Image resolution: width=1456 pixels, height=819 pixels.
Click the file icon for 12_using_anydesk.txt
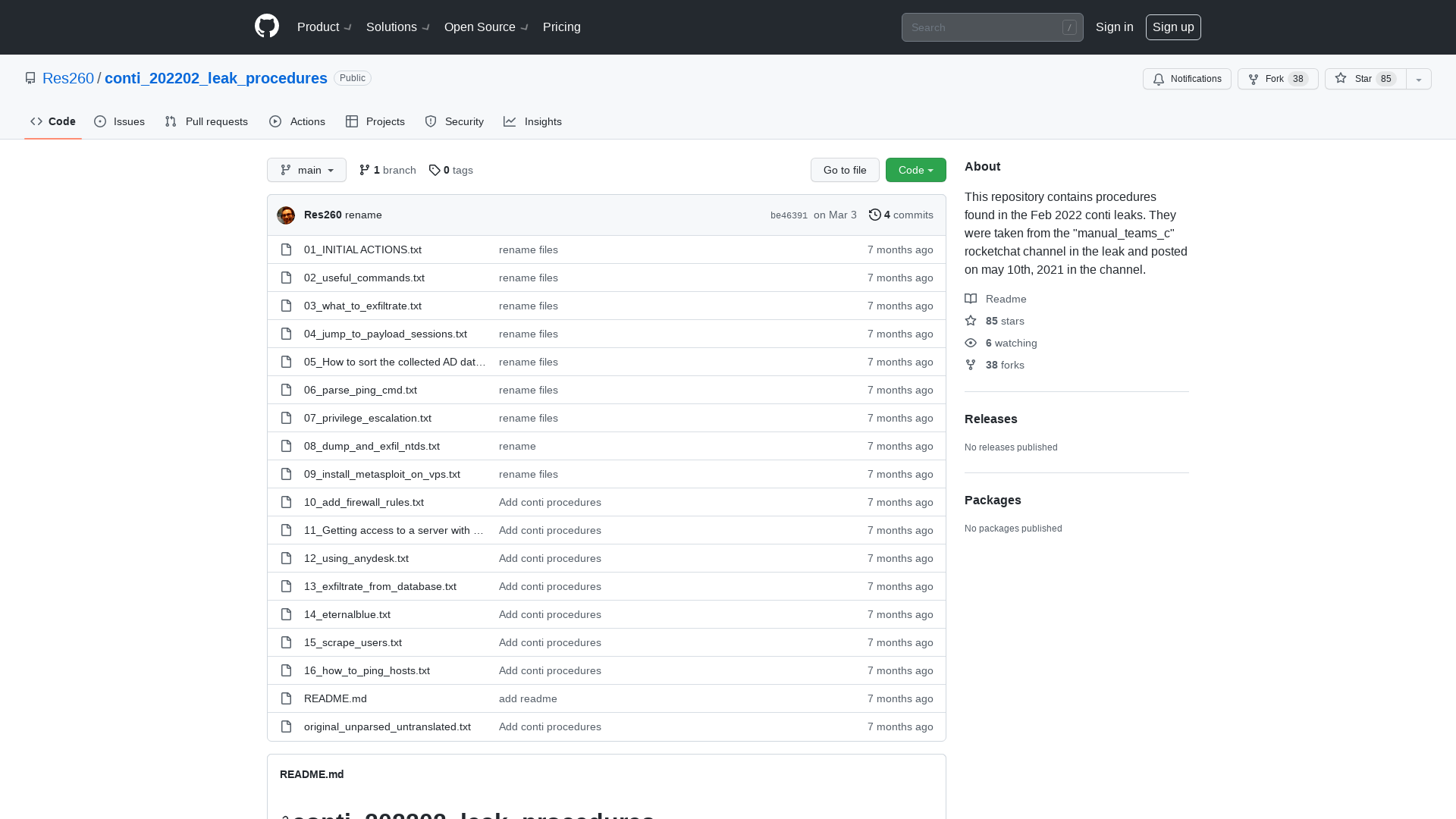pyautogui.click(x=286, y=558)
